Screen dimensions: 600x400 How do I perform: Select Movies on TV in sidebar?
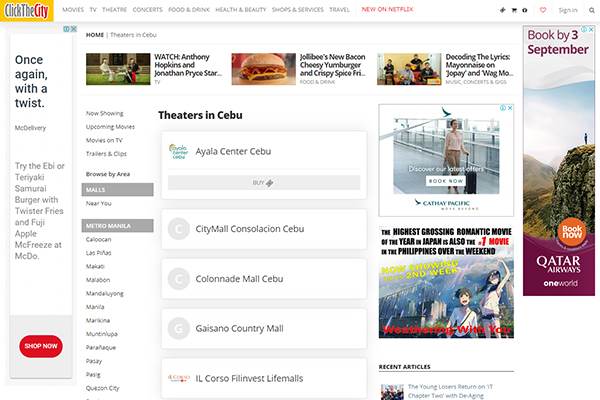coord(104,140)
